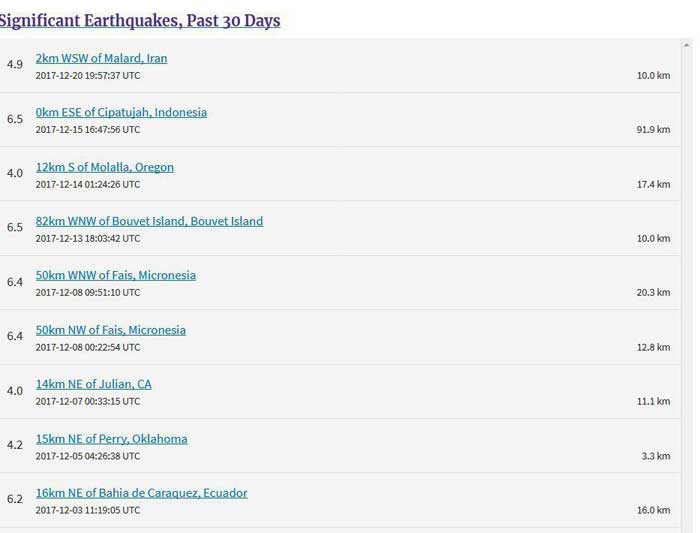Click the scrollbar up arrow of the earthquake list
The width and height of the screenshot is (700, 533).
(x=687, y=45)
